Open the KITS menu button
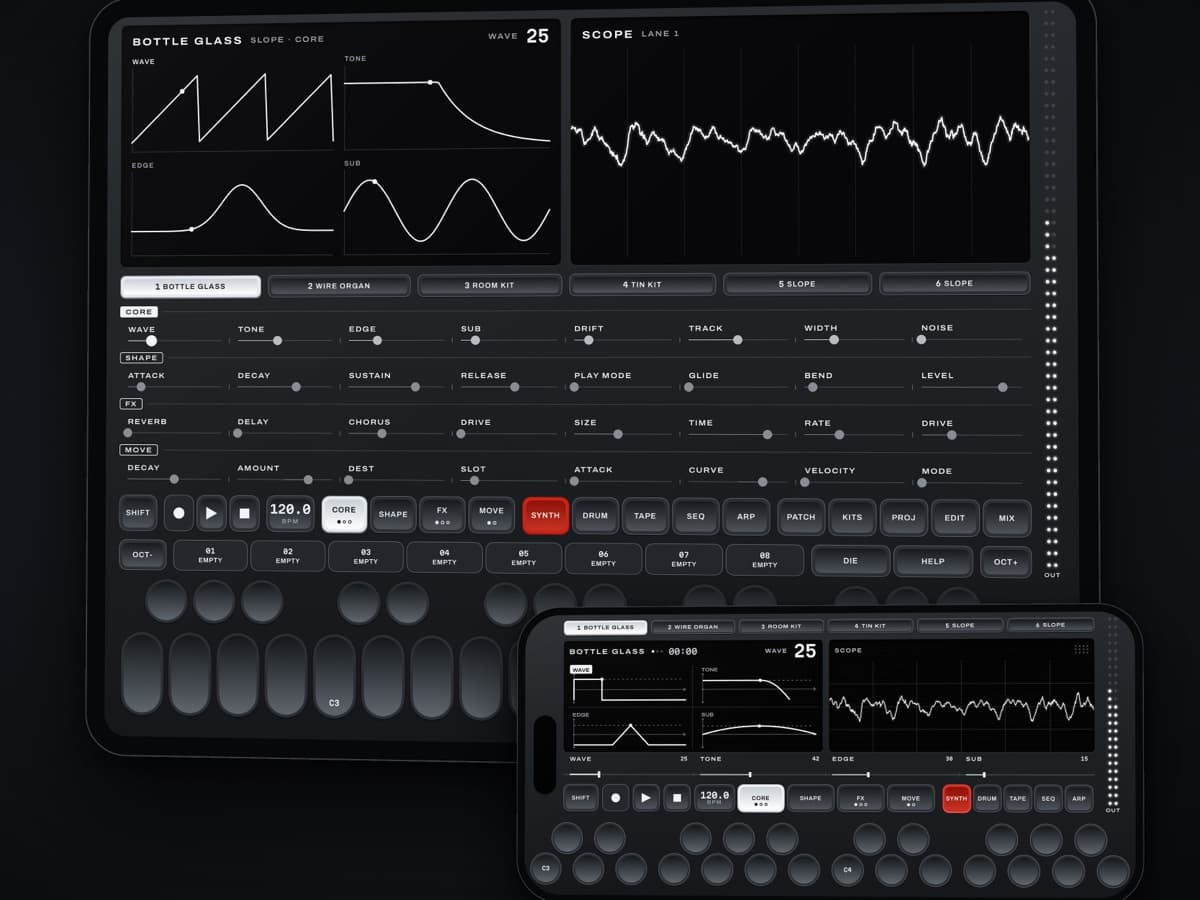This screenshot has height=900, width=1200. (x=852, y=517)
